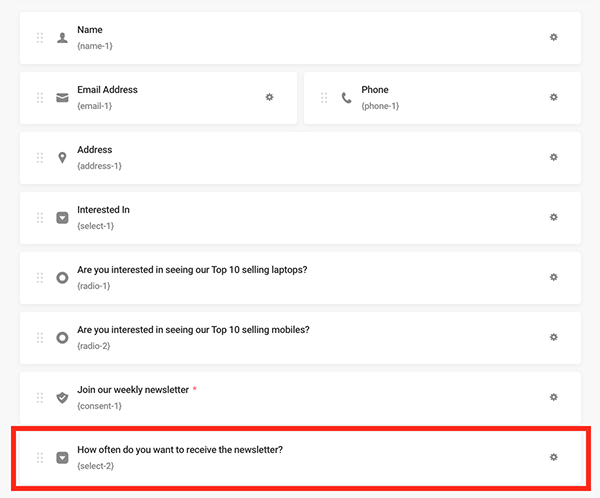
Task: Open gear settings for Top 10 laptops question
Action: coord(554,277)
